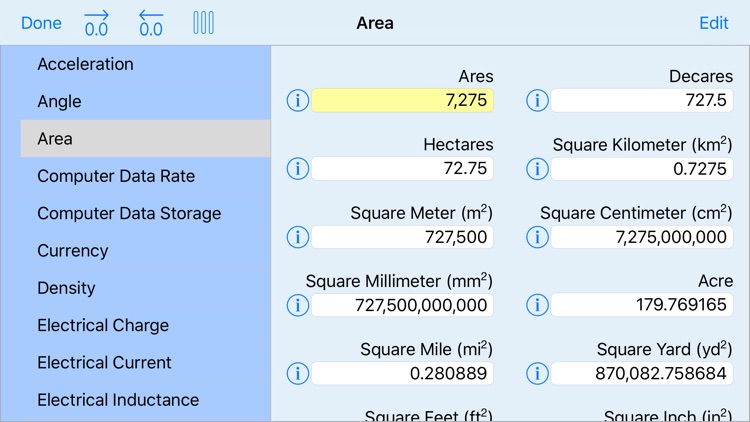Toggle the three-column layout icon
750x422 pixels.
coord(203,23)
